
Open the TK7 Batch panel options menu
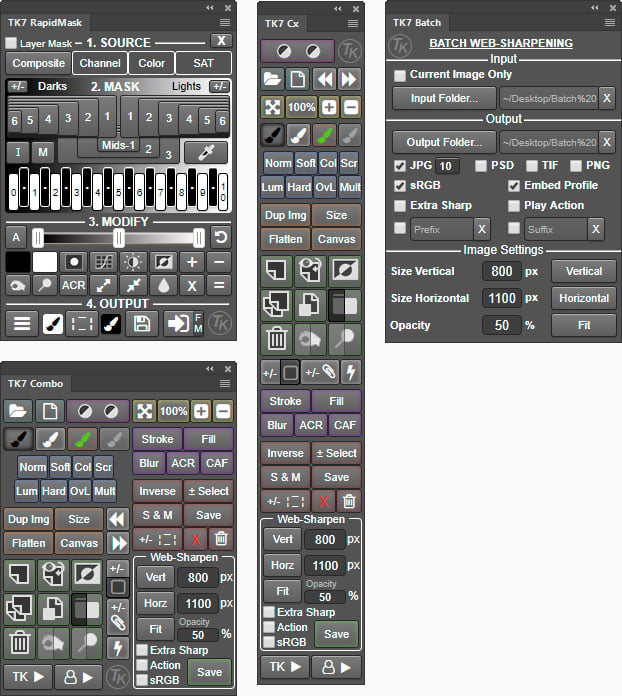[610, 23]
